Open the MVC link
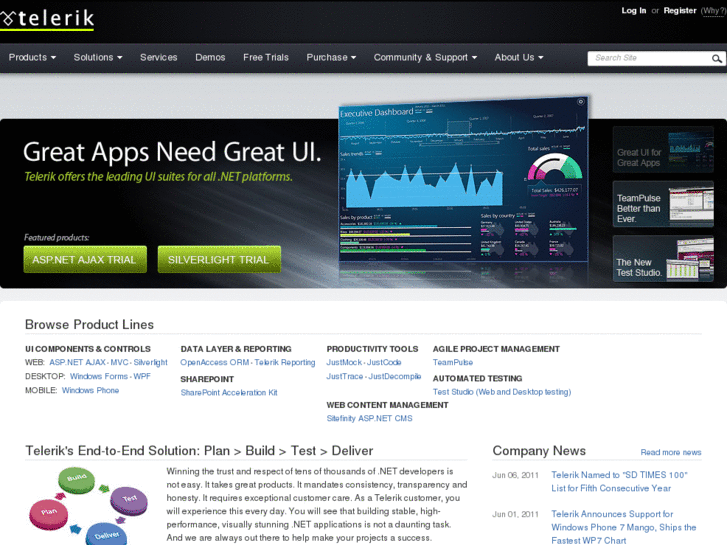727x545 pixels. pos(119,362)
